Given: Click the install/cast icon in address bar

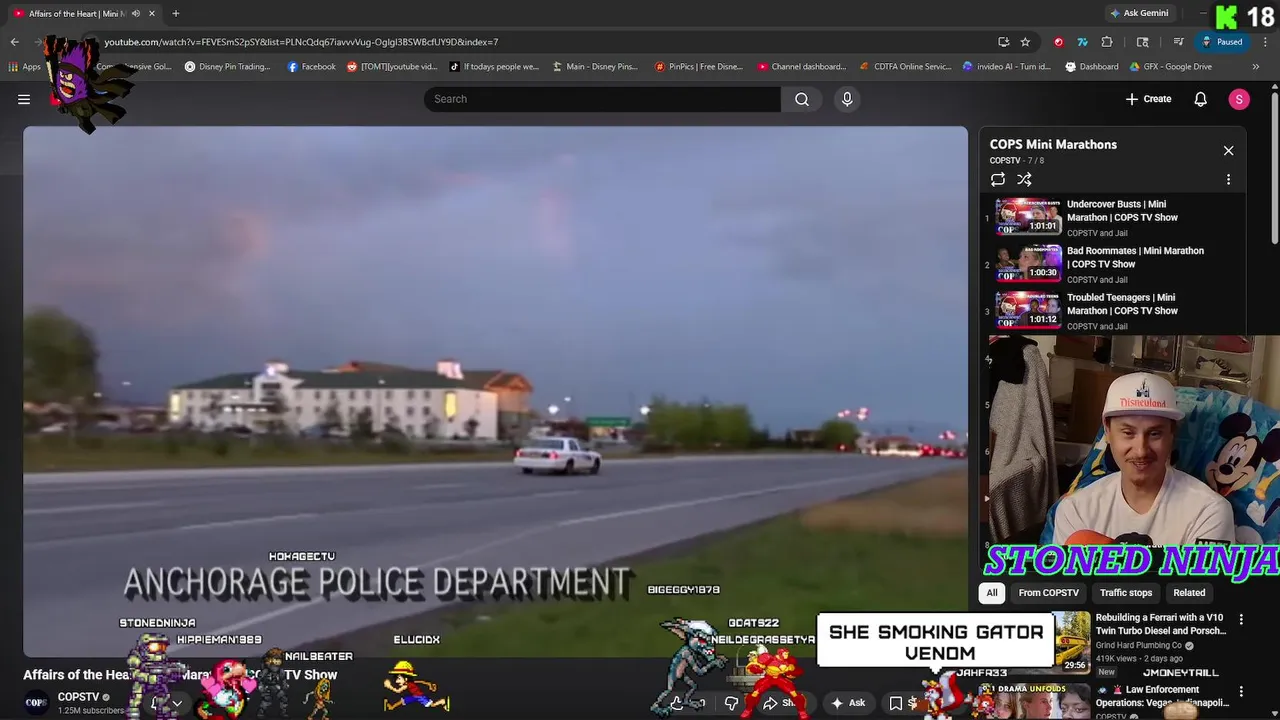Looking at the screenshot, I should pyautogui.click(x=1004, y=42).
